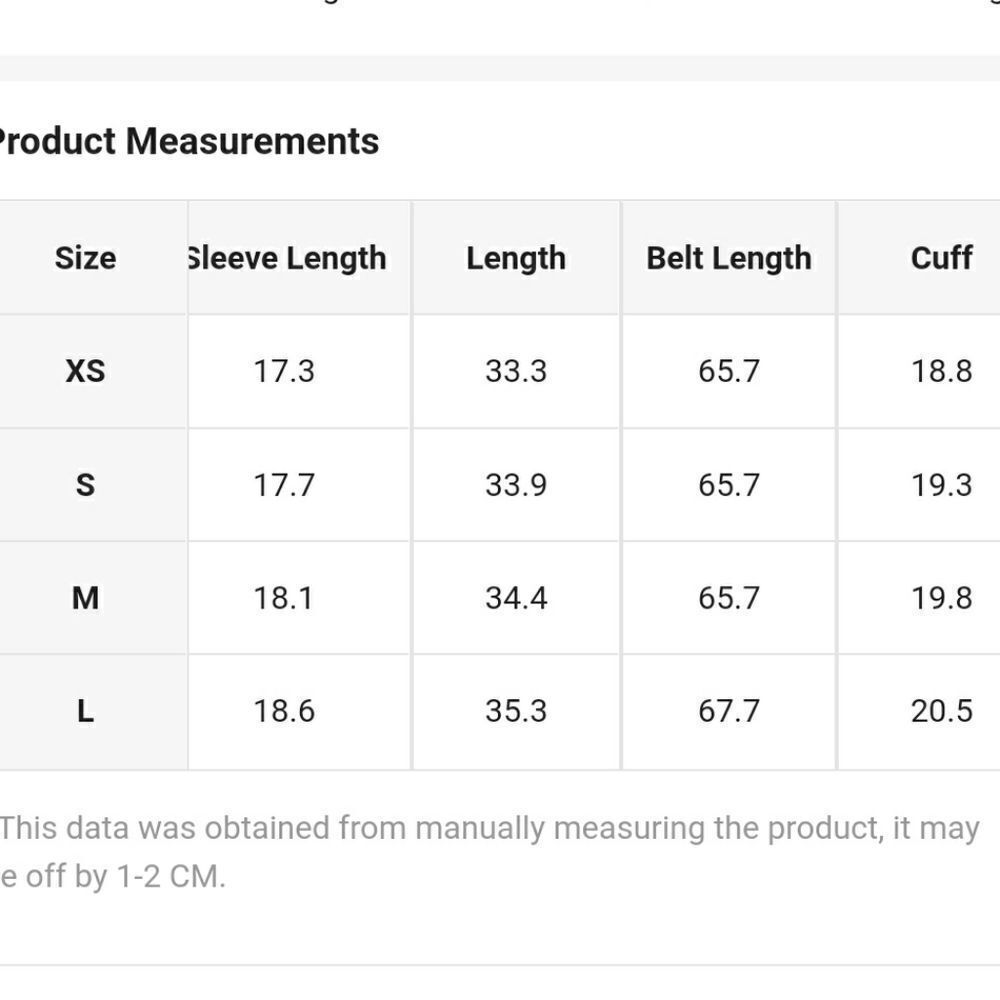Click the Cuff column header

941,258
